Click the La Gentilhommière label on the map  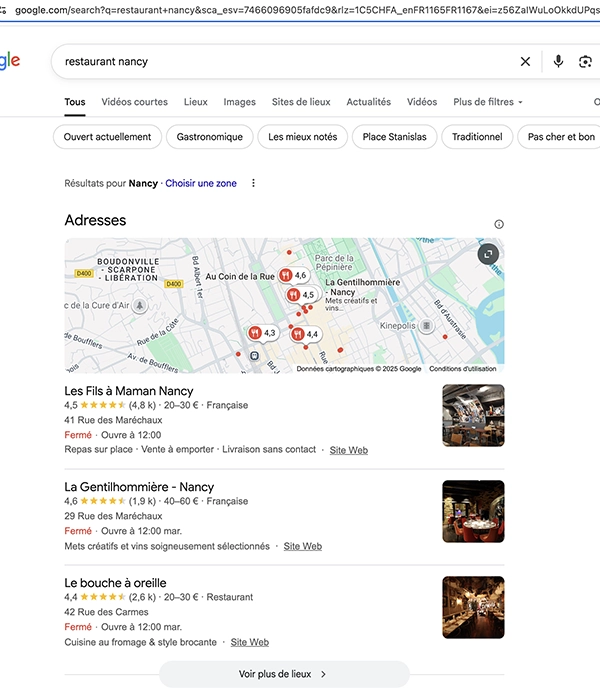(362, 287)
